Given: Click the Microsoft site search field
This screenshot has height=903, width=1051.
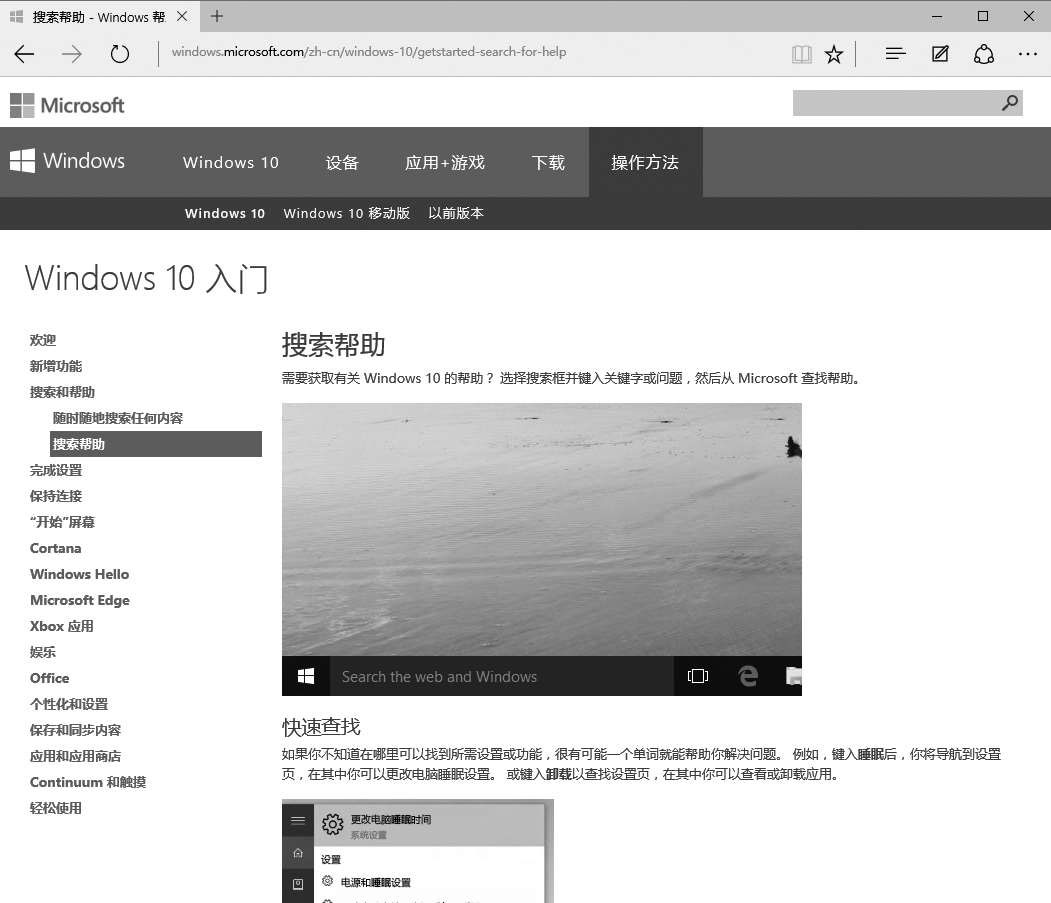Looking at the screenshot, I should pos(908,103).
